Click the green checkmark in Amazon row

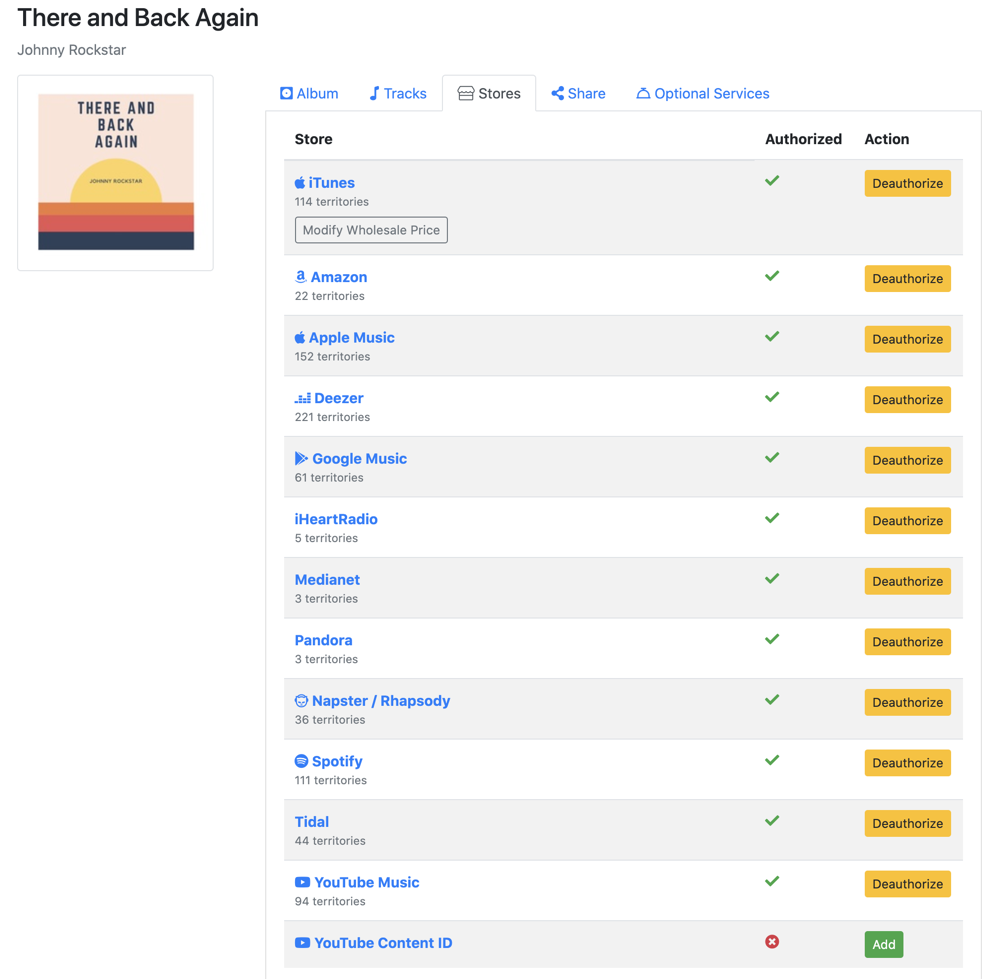[x=772, y=276]
